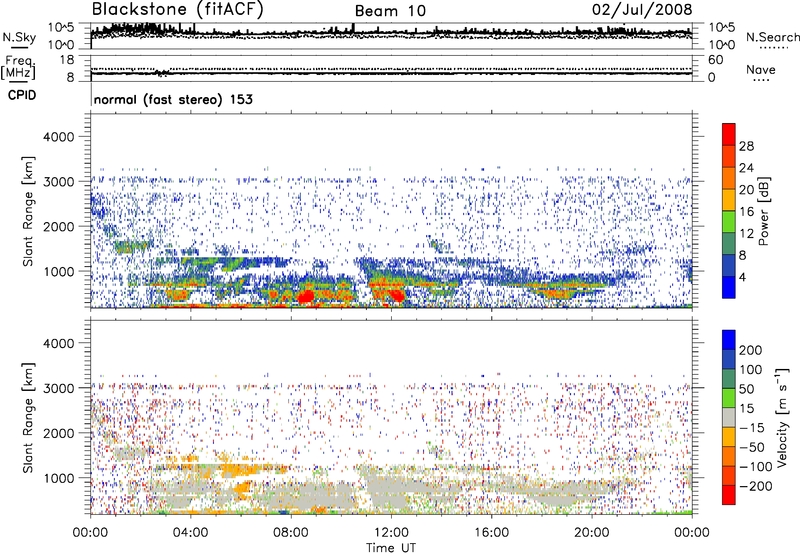This screenshot has width=800, height=554.
Task: Click the date '02/Jul/2008'
Action: [x=642, y=10]
